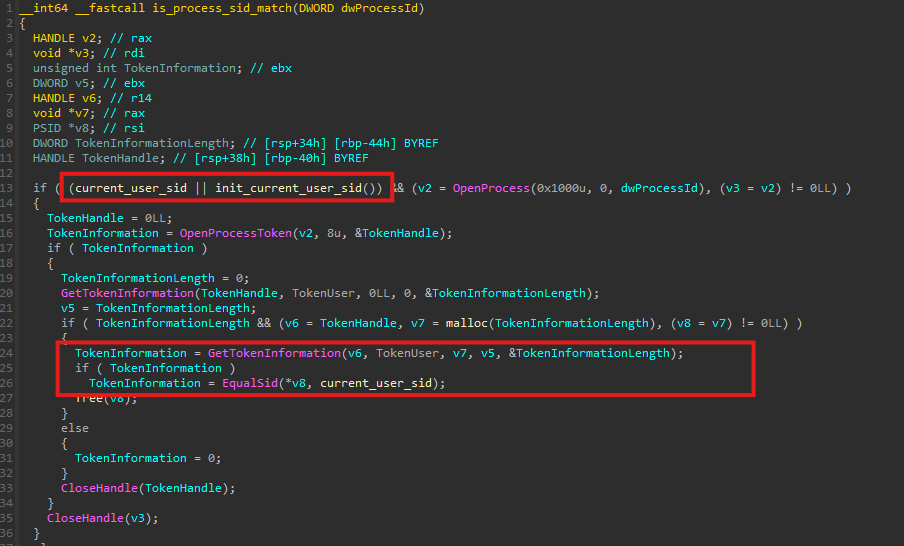Screen dimensions: 904x546
Task: Click the malloc function call
Action: (x=463, y=323)
